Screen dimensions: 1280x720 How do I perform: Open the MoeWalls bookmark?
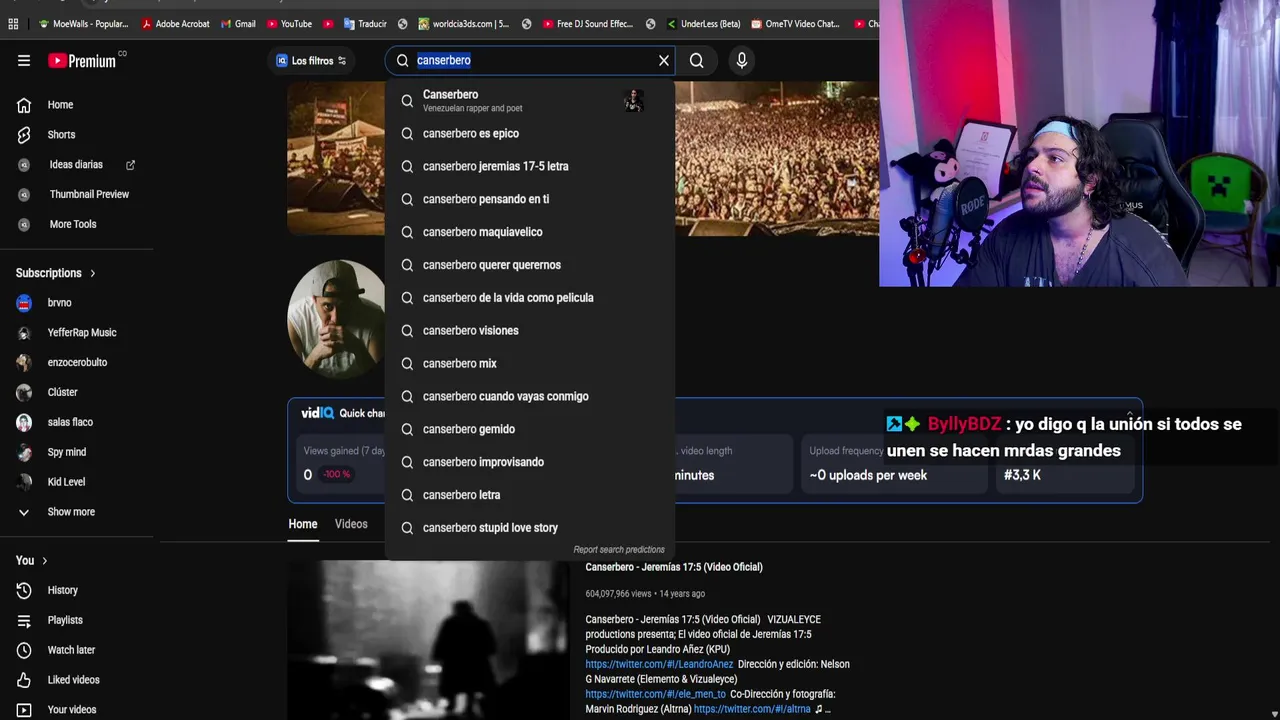pyautogui.click(x=84, y=24)
